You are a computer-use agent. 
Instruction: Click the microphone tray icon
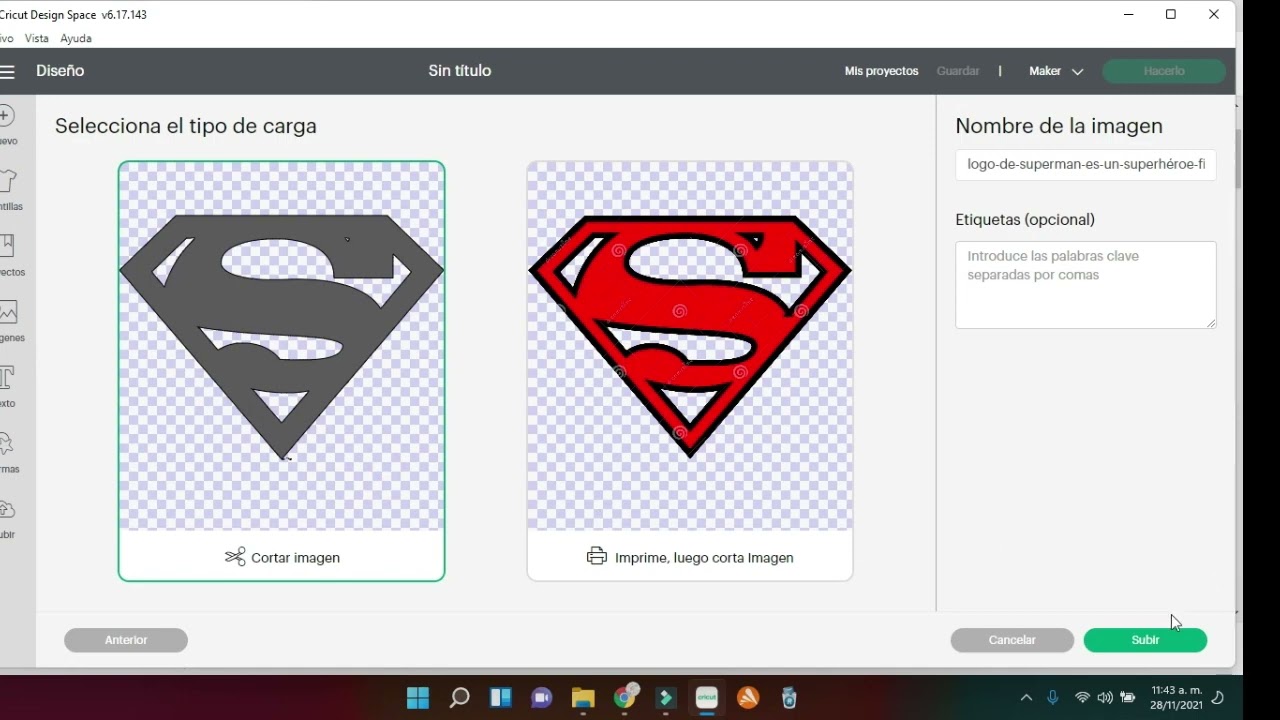click(x=1053, y=698)
